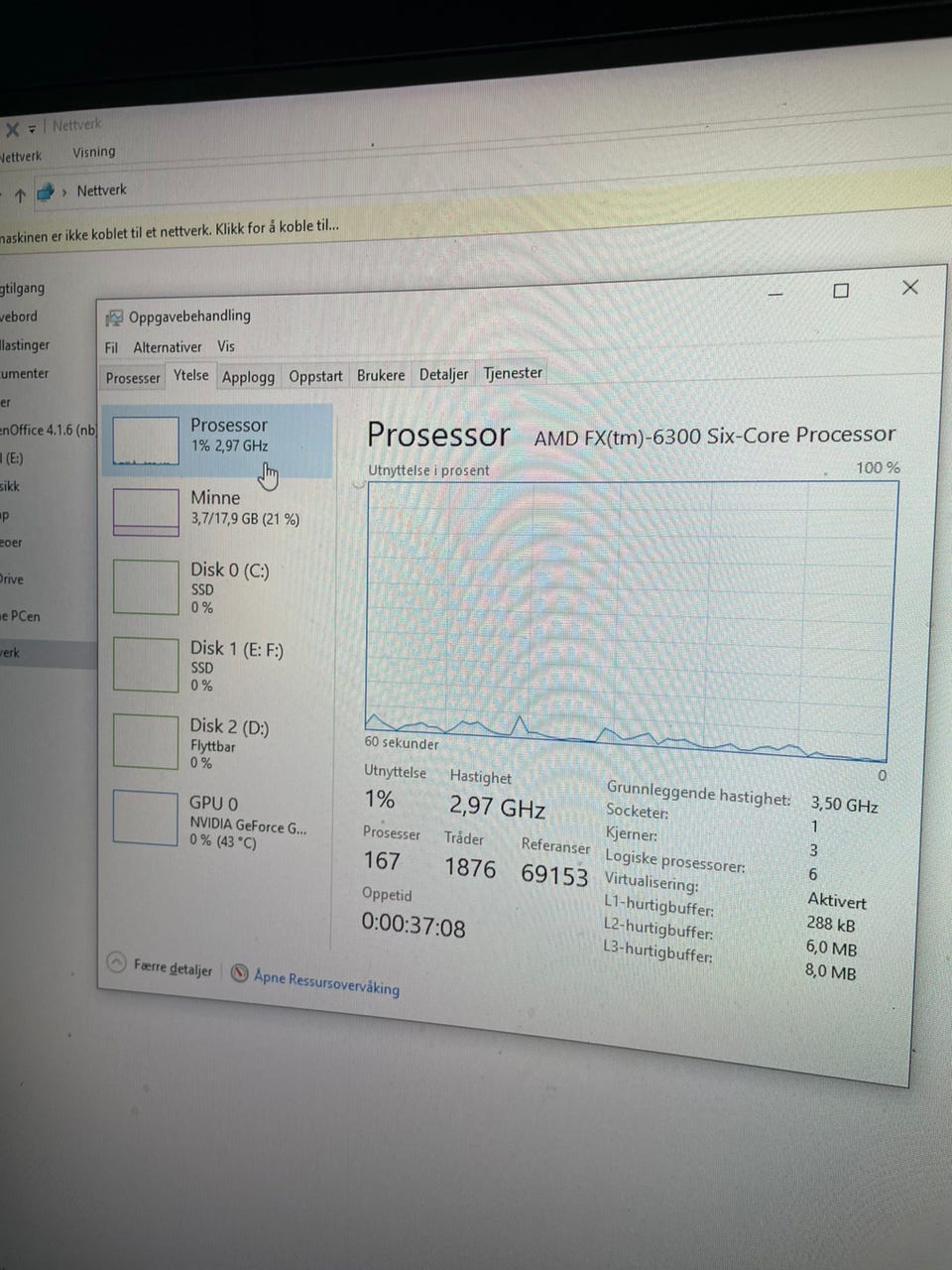The width and height of the screenshot is (952, 1270).
Task: Open the Nettverk ribbon tab in Explorer
Action: click(x=20, y=157)
